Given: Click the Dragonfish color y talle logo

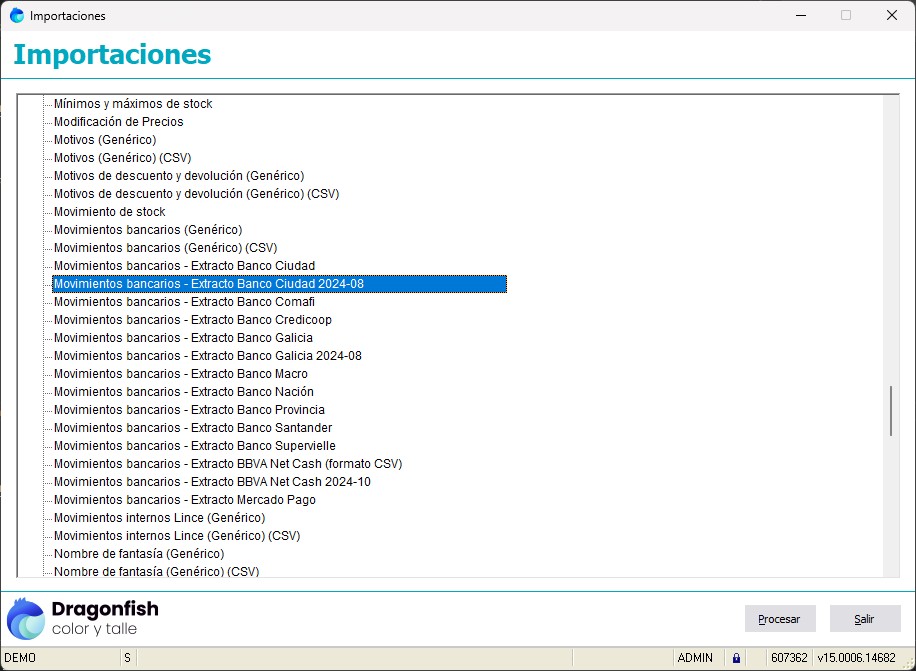Looking at the screenshot, I should [x=83, y=618].
